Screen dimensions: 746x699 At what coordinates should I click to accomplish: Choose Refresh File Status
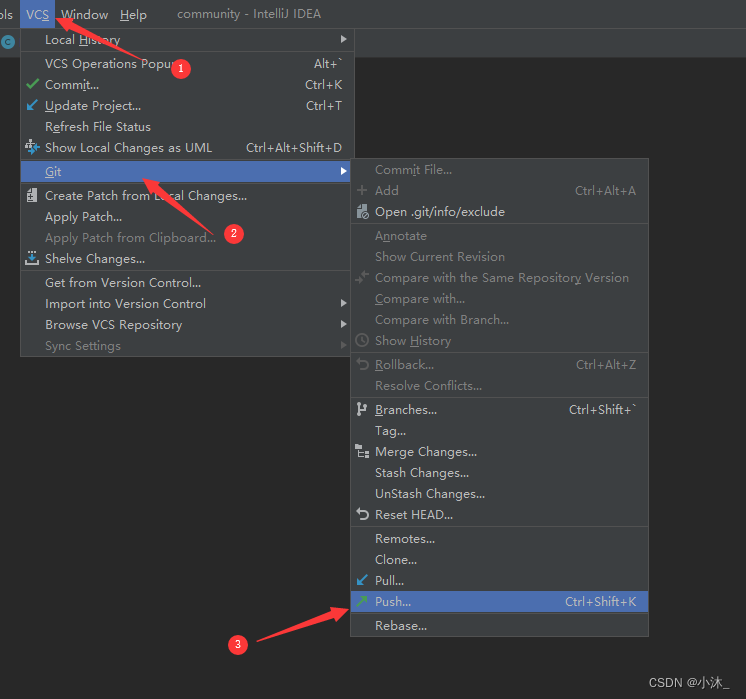(186, 127)
